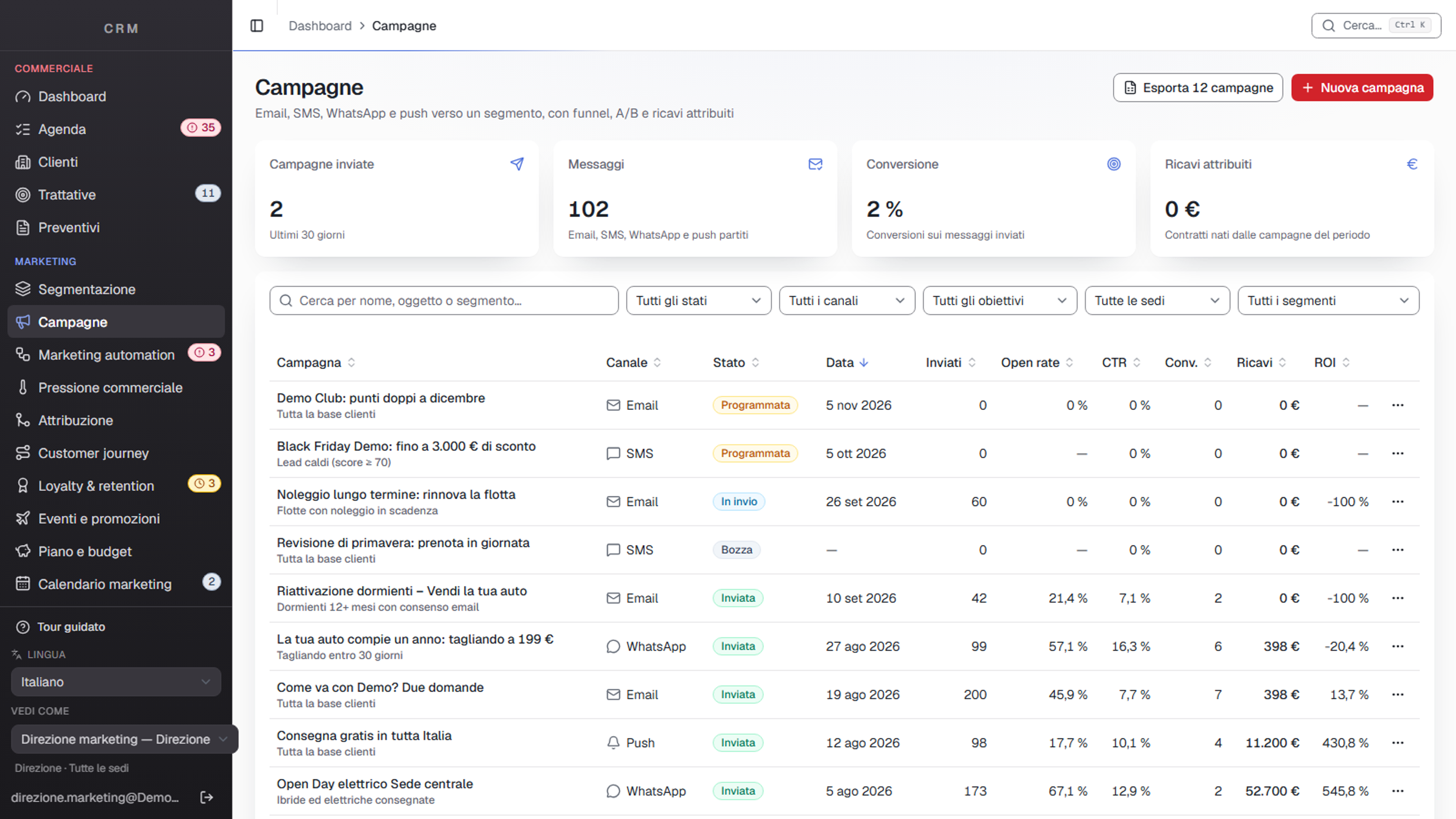Open row actions for Open Day elettrico
This screenshot has height=819, width=1456.
click(1398, 791)
